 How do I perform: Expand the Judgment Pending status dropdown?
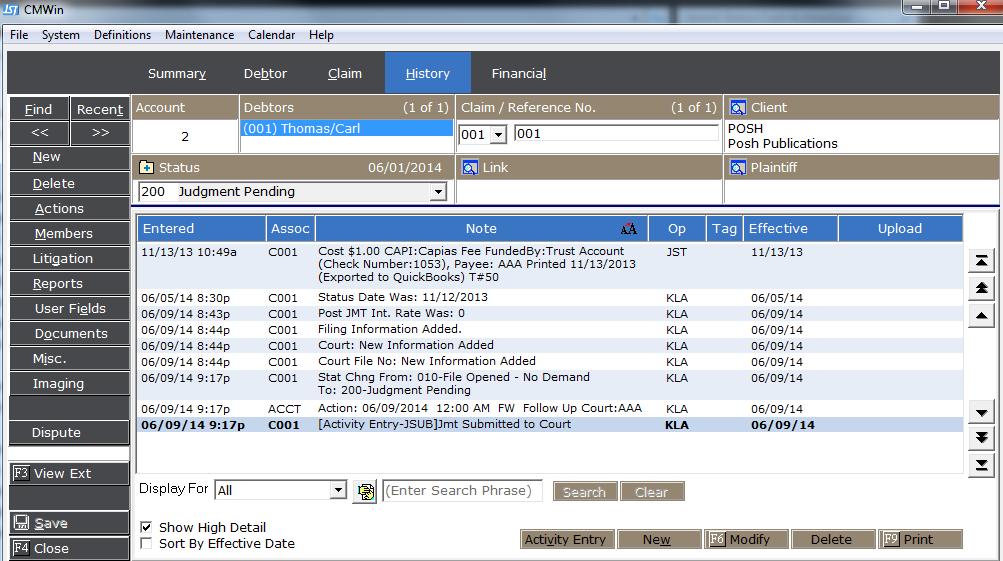(x=437, y=192)
